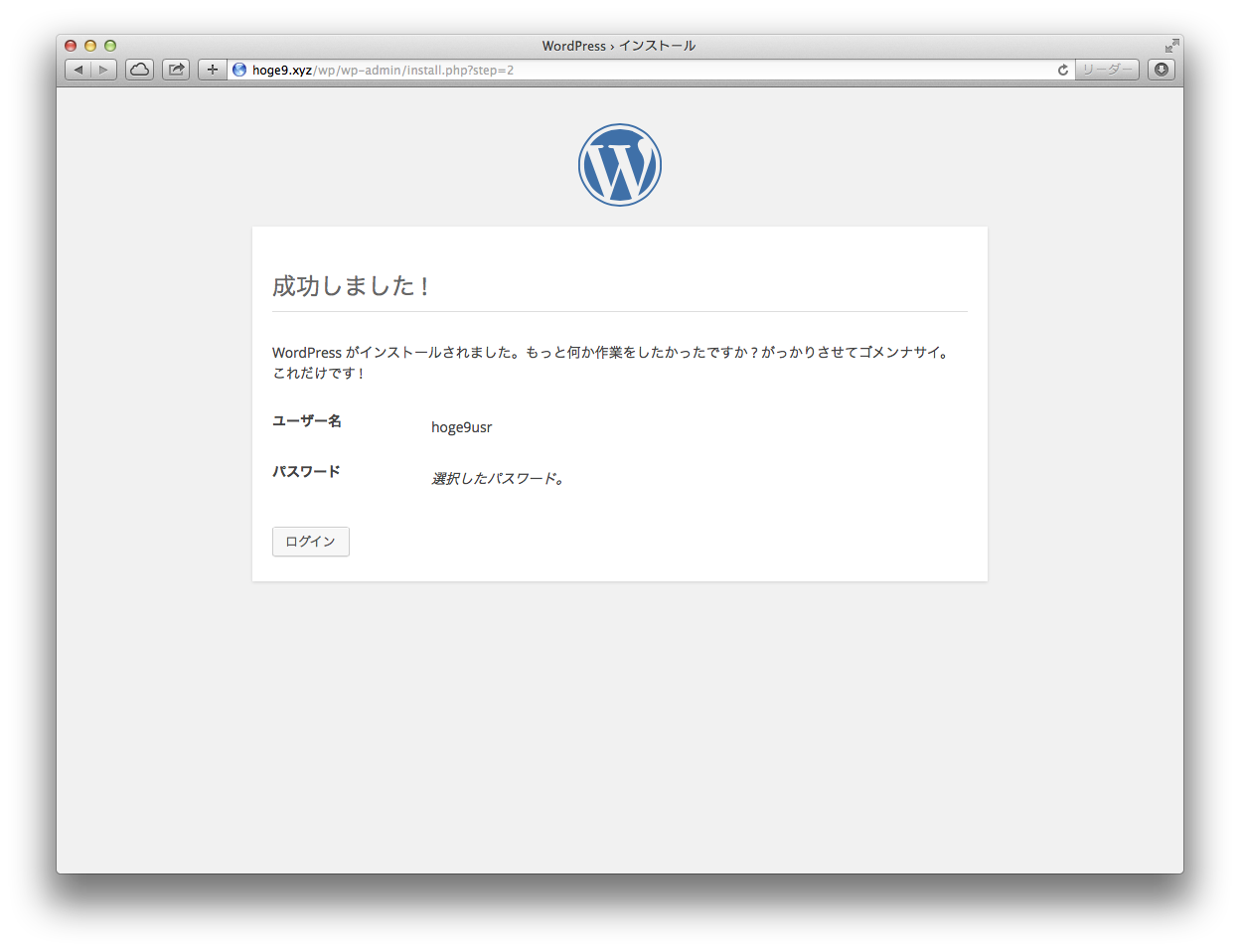
Task: Show downloads with the download arrow icon
Action: tap(1162, 70)
